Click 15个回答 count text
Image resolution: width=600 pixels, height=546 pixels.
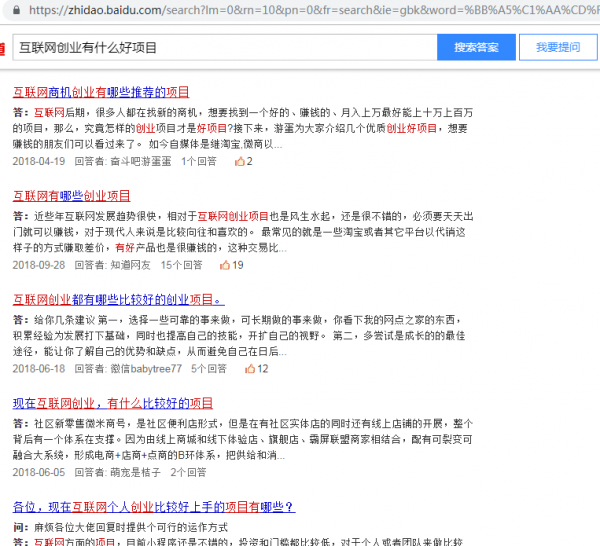point(181,265)
